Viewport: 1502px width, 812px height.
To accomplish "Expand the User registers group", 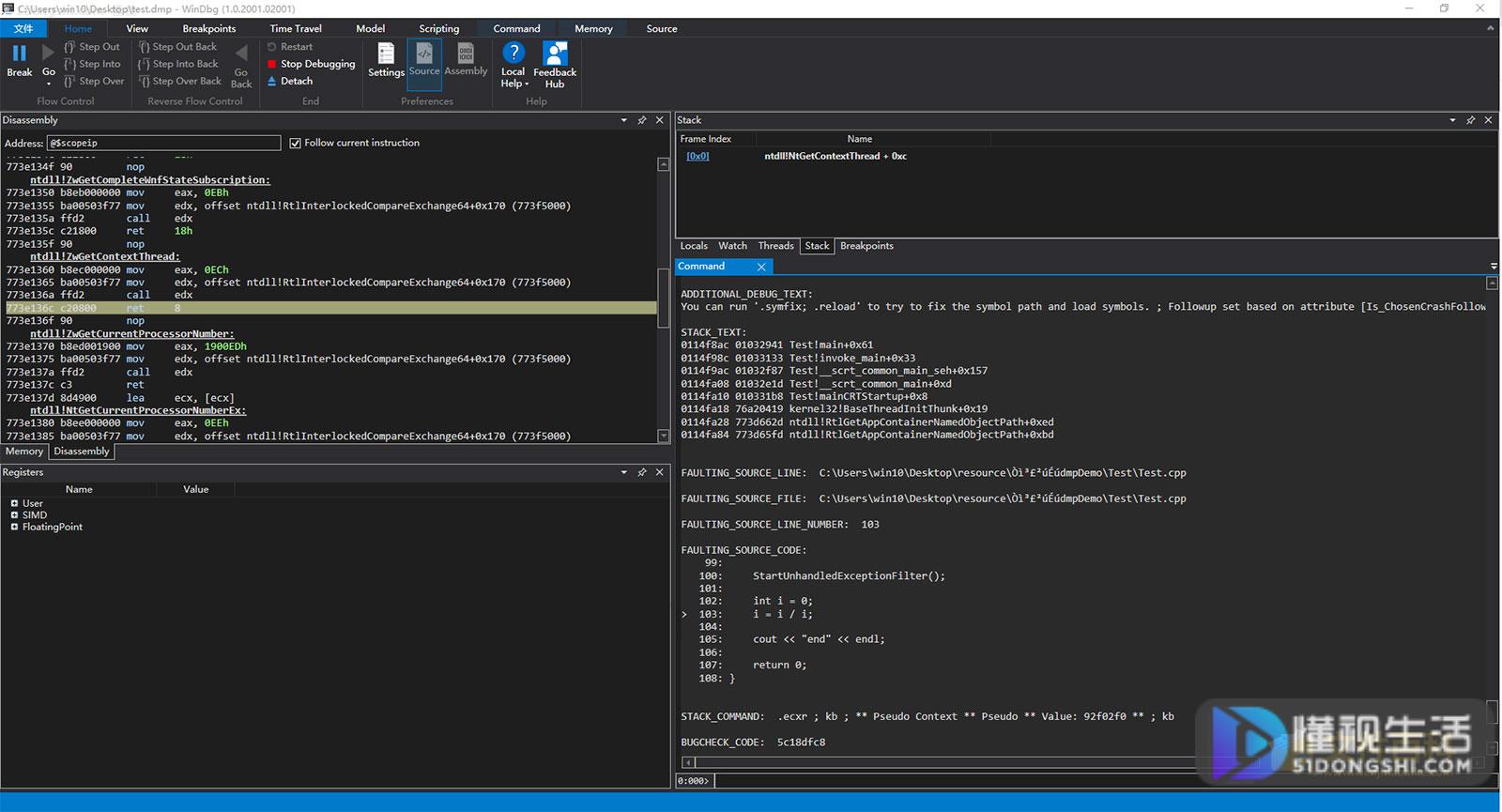I will pyautogui.click(x=14, y=503).
